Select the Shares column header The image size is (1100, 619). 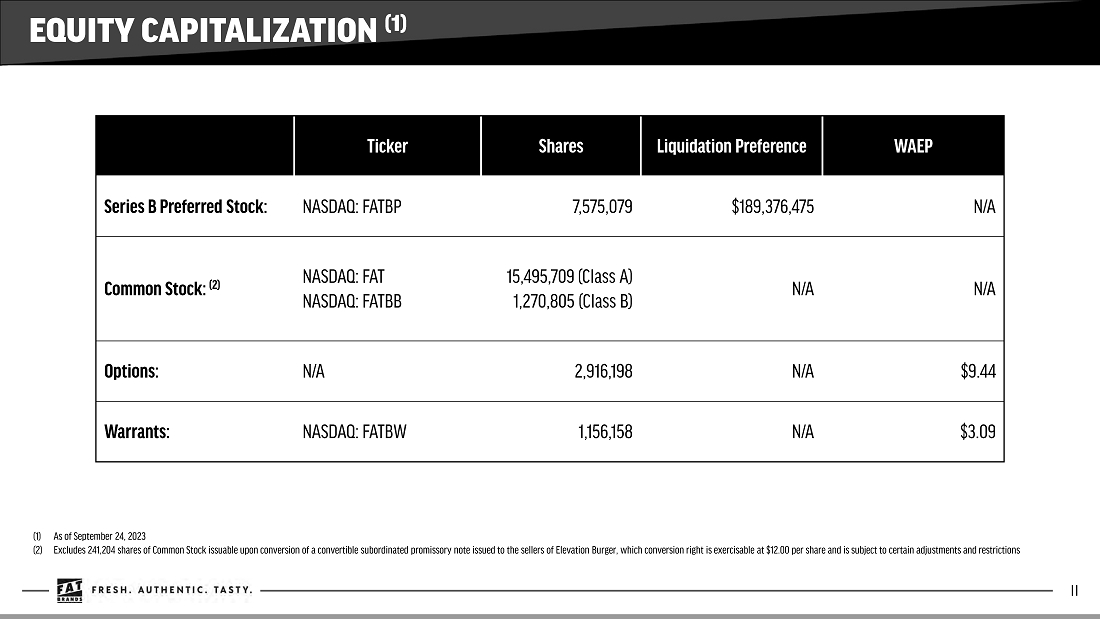click(560, 146)
